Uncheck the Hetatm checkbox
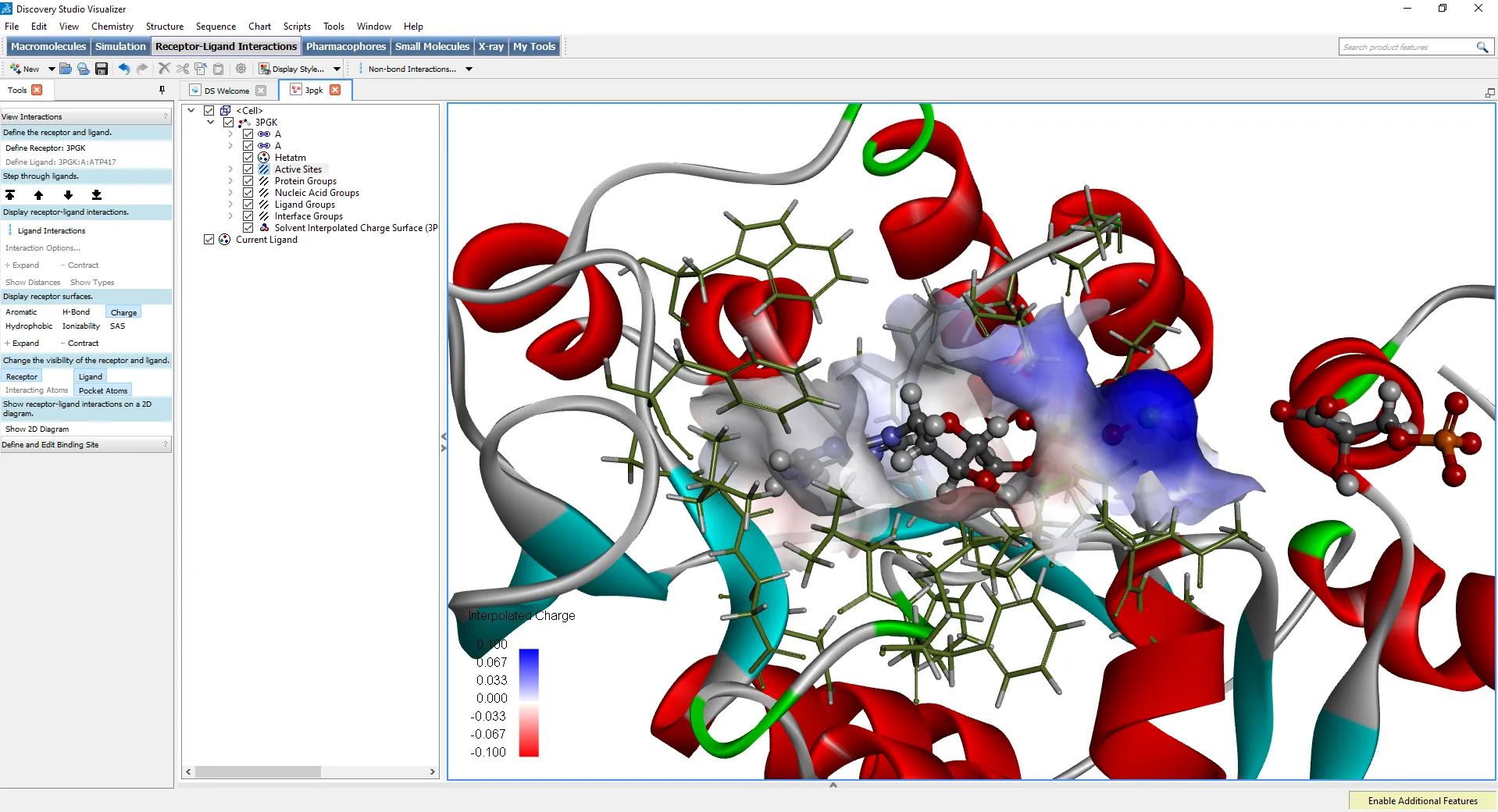The image size is (1498, 812). click(x=248, y=158)
